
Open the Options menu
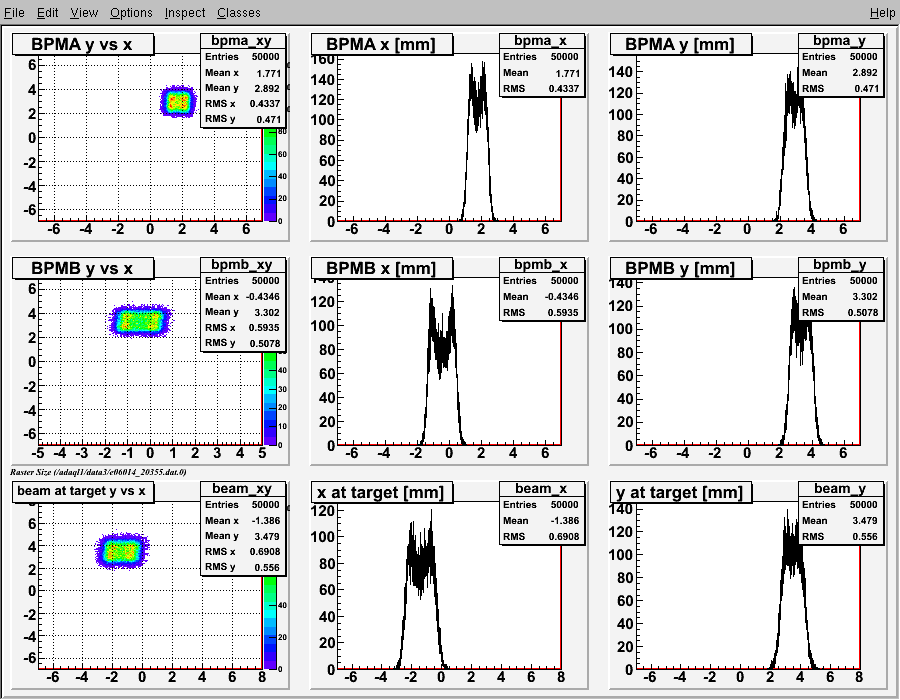[131, 13]
